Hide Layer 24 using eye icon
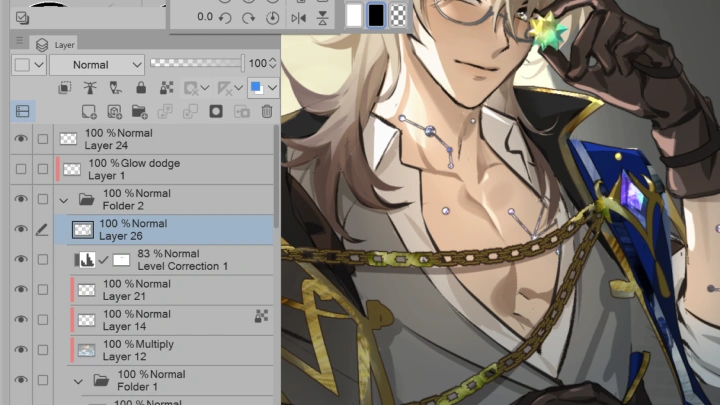The height and width of the screenshot is (405, 720). pyautogui.click(x=20, y=139)
